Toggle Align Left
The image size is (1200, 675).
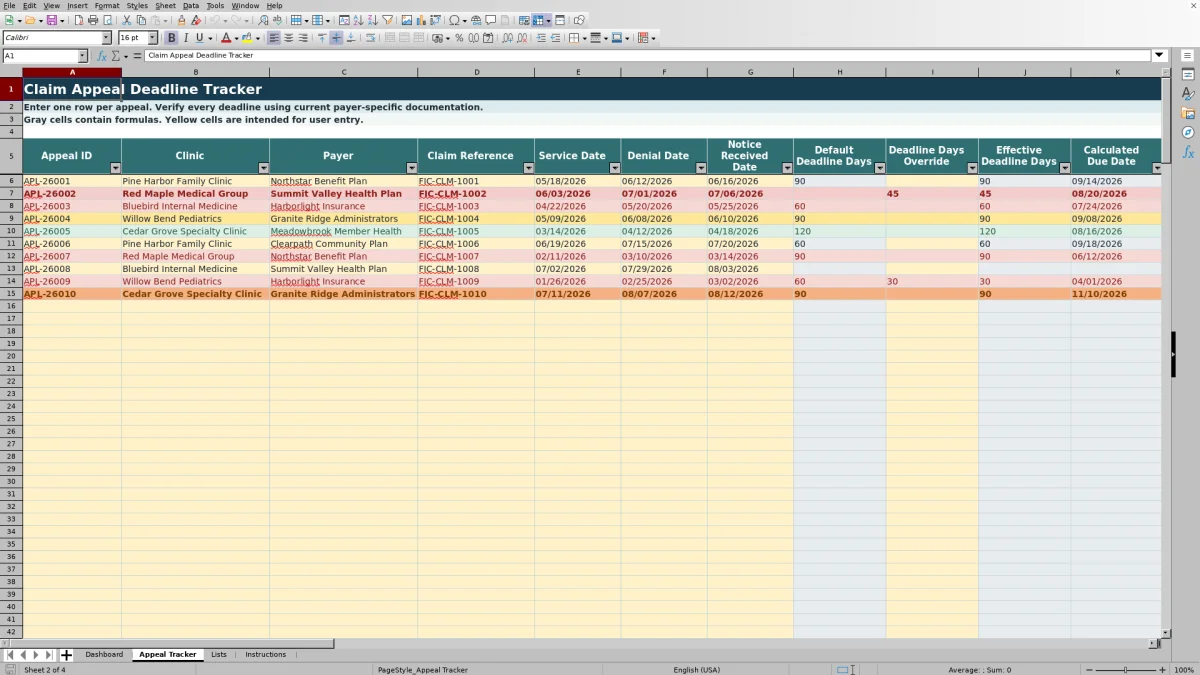pos(273,38)
